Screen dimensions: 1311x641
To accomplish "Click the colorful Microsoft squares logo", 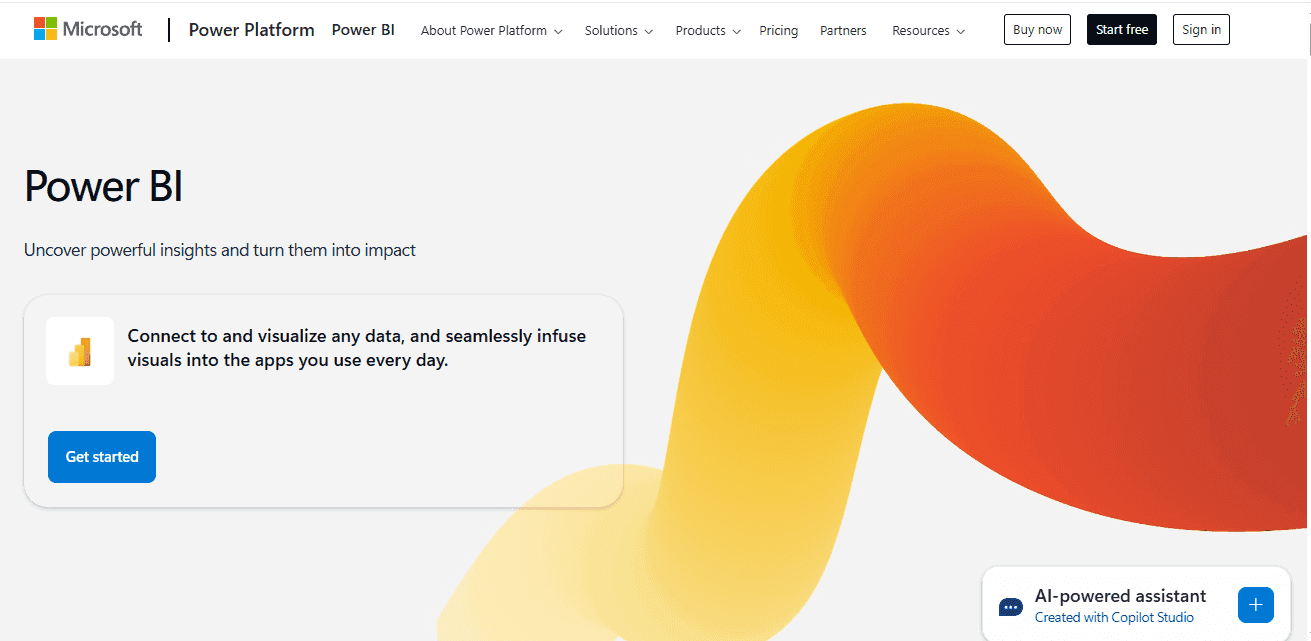I will [x=44, y=27].
